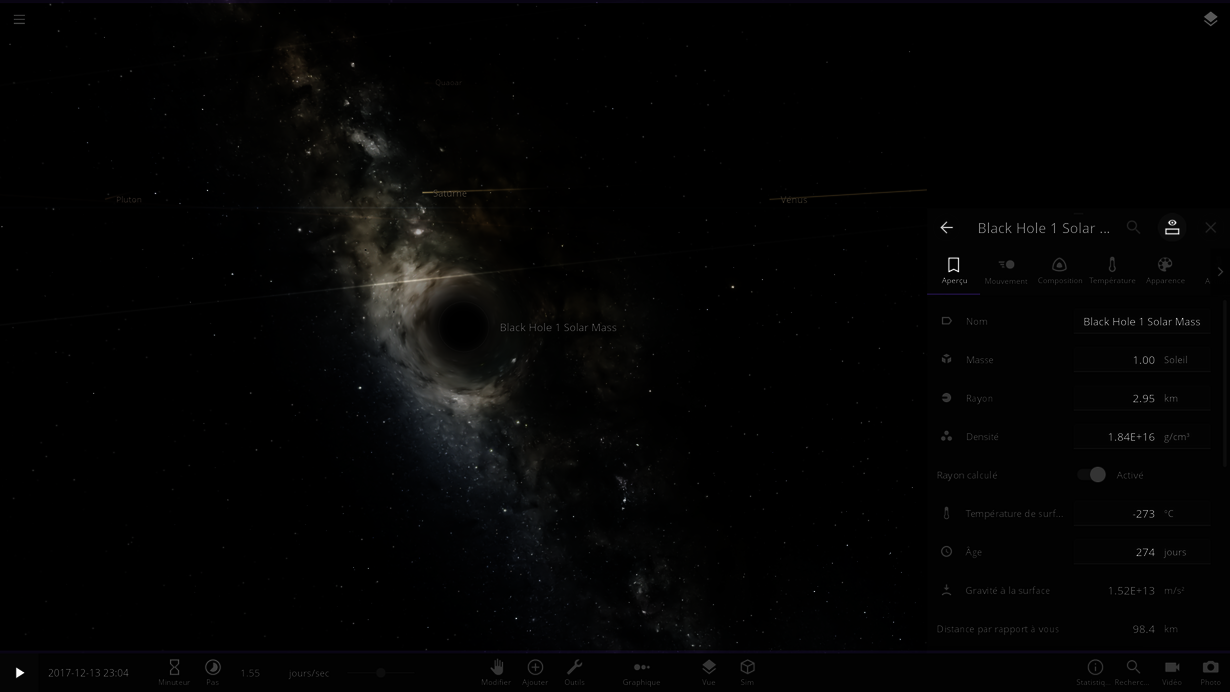Open the Recherche search tool in bottom bar

point(1133,671)
